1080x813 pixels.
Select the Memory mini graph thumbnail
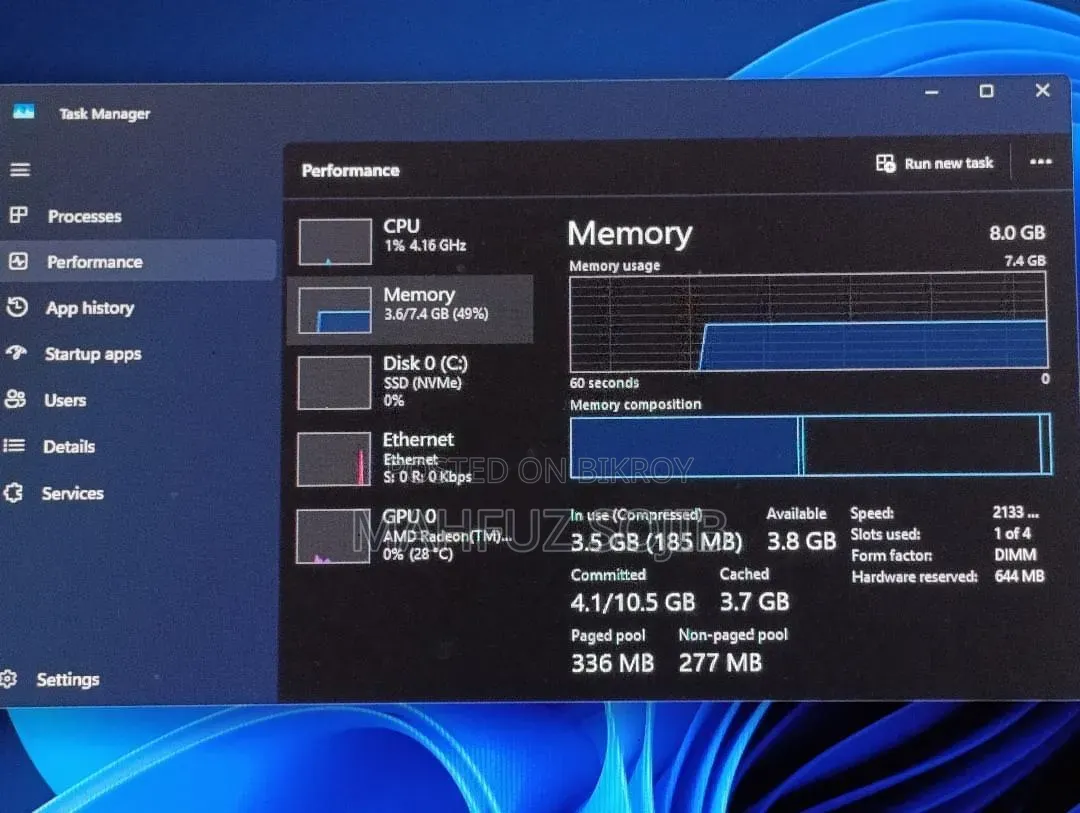335,311
